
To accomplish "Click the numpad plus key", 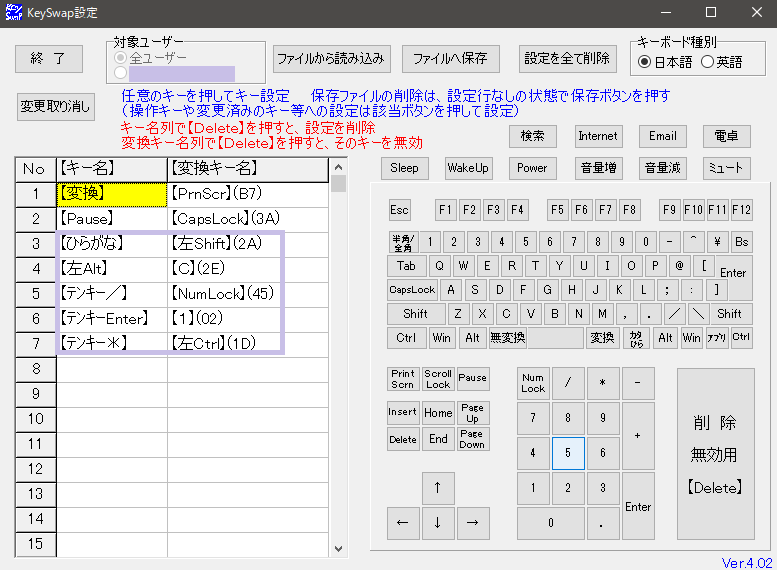I will pos(638,436).
